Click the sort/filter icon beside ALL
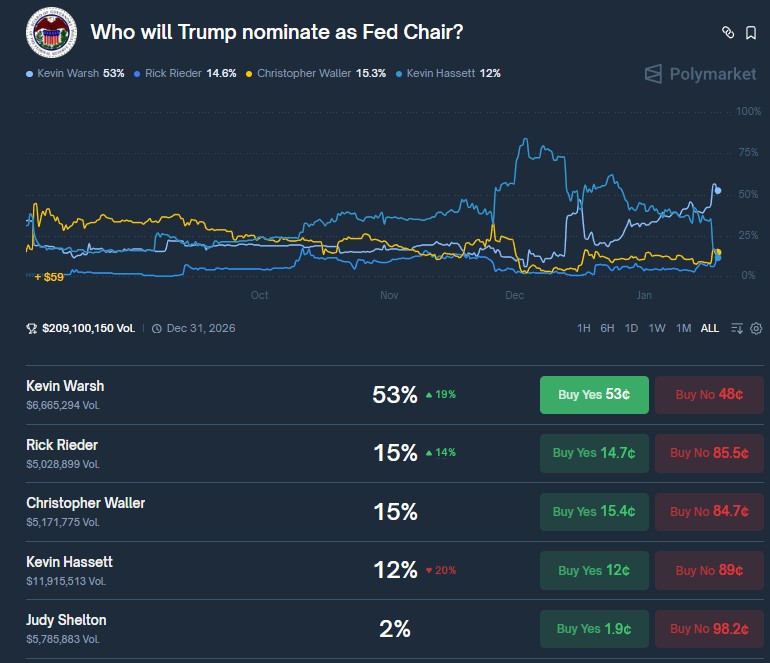This screenshot has height=663, width=770. point(737,328)
